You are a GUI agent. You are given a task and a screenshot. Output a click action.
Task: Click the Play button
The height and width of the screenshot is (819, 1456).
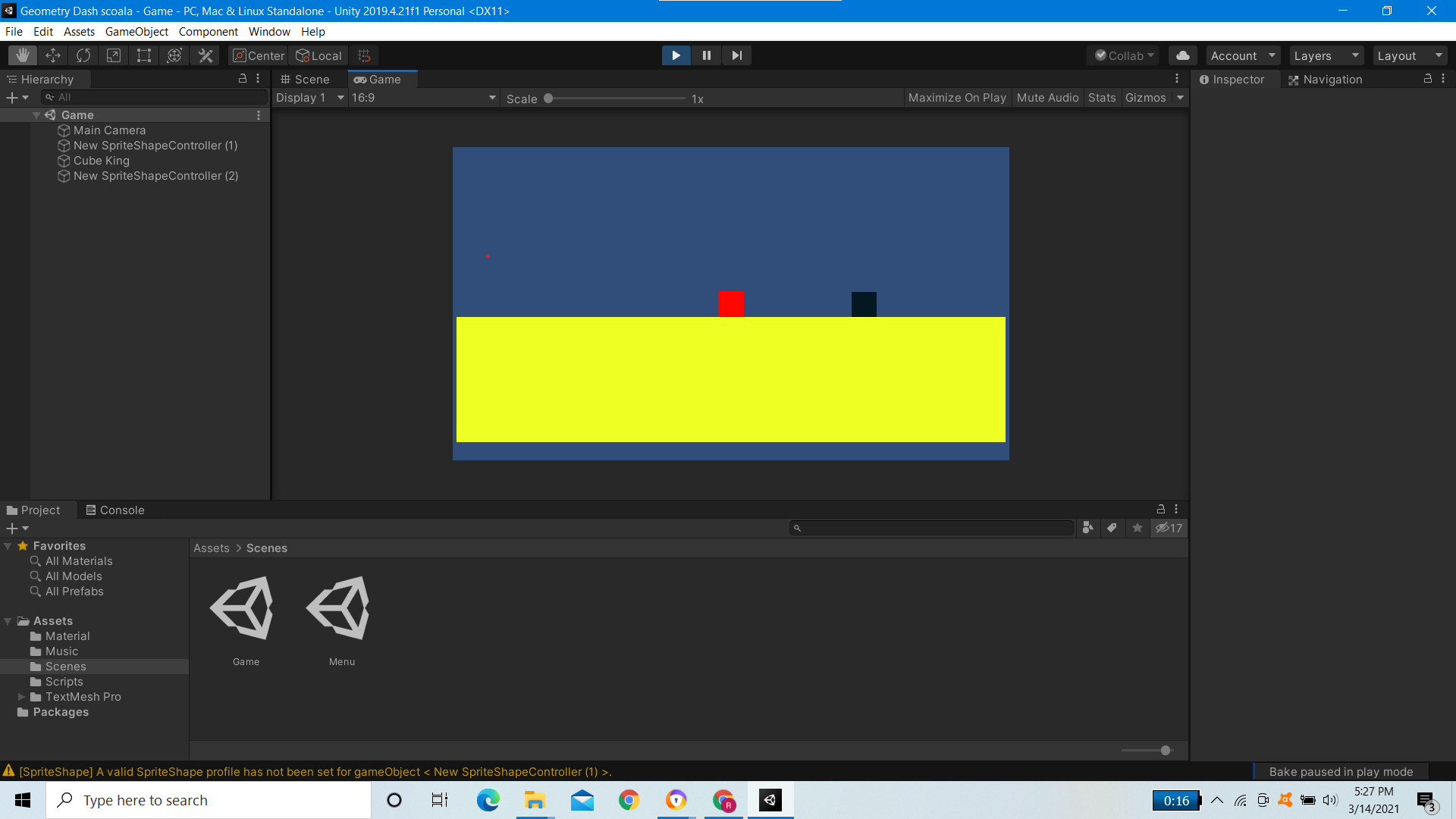coord(676,55)
